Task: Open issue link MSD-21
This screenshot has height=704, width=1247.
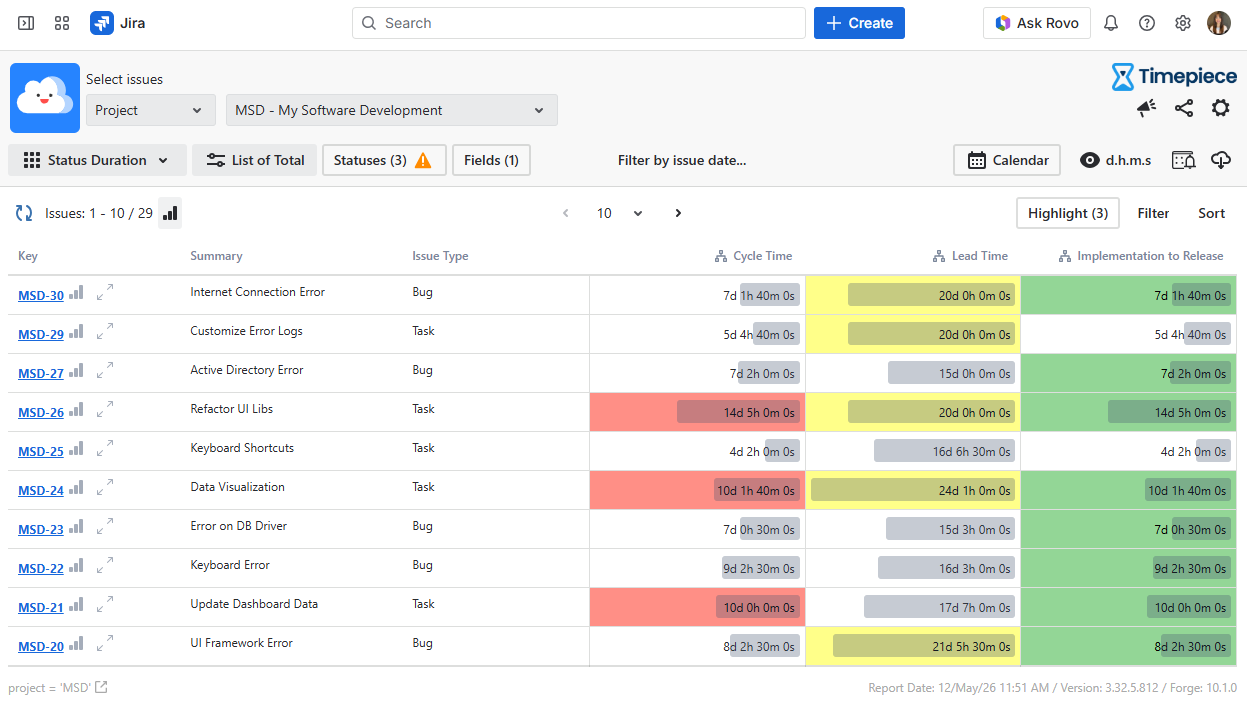Action: pos(41,607)
